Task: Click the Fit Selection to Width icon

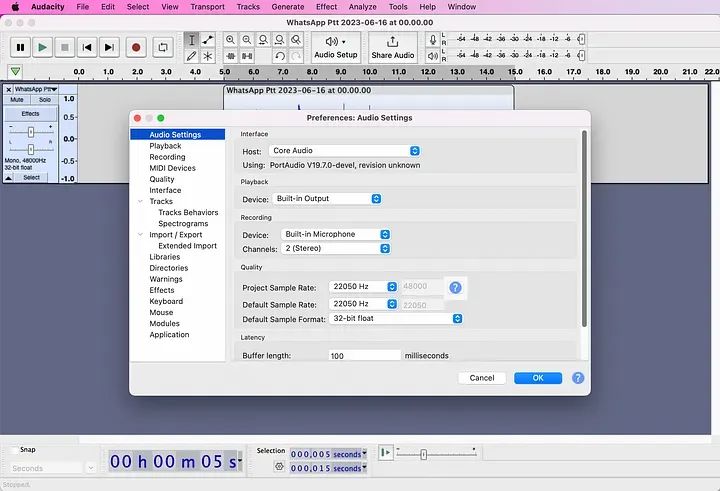Action: (263, 40)
